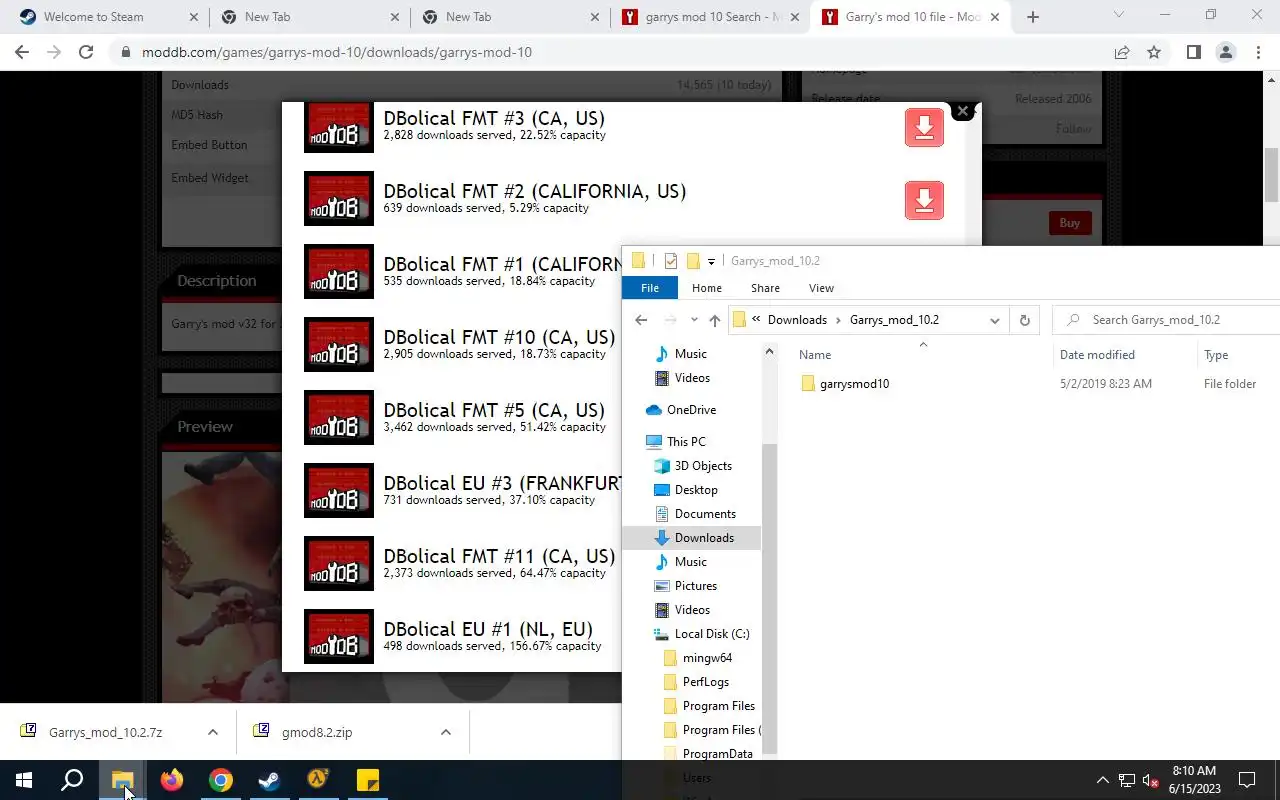Open a new Chrome tab
The width and height of the screenshot is (1280, 800).
tap(1033, 17)
